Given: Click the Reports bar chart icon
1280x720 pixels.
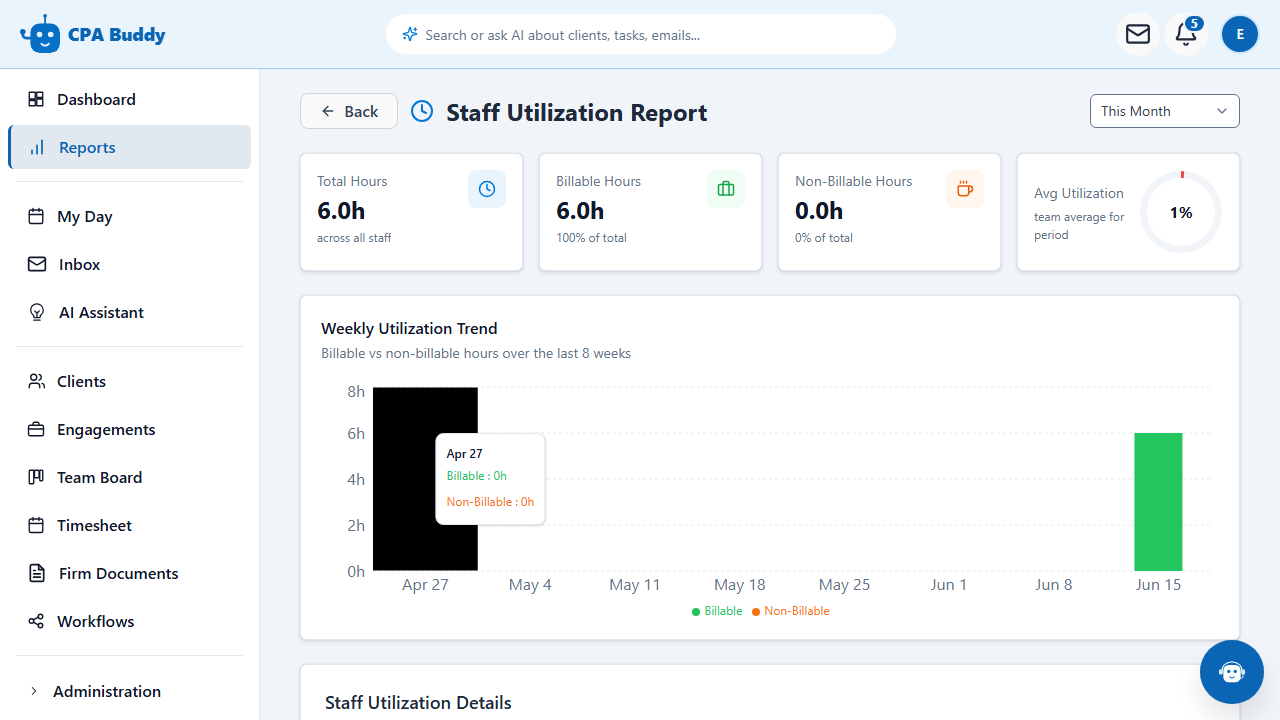Looking at the screenshot, I should (x=37, y=147).
